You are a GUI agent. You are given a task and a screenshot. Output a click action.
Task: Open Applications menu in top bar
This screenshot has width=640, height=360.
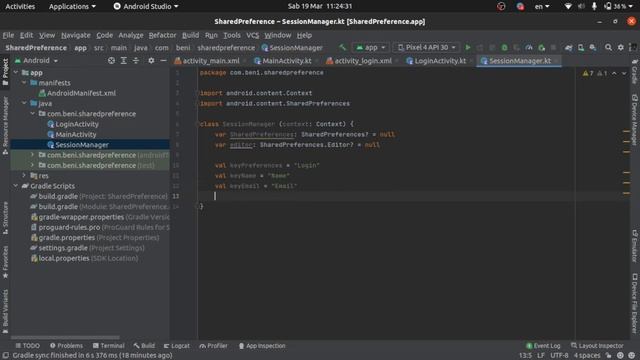pos(72,6)
